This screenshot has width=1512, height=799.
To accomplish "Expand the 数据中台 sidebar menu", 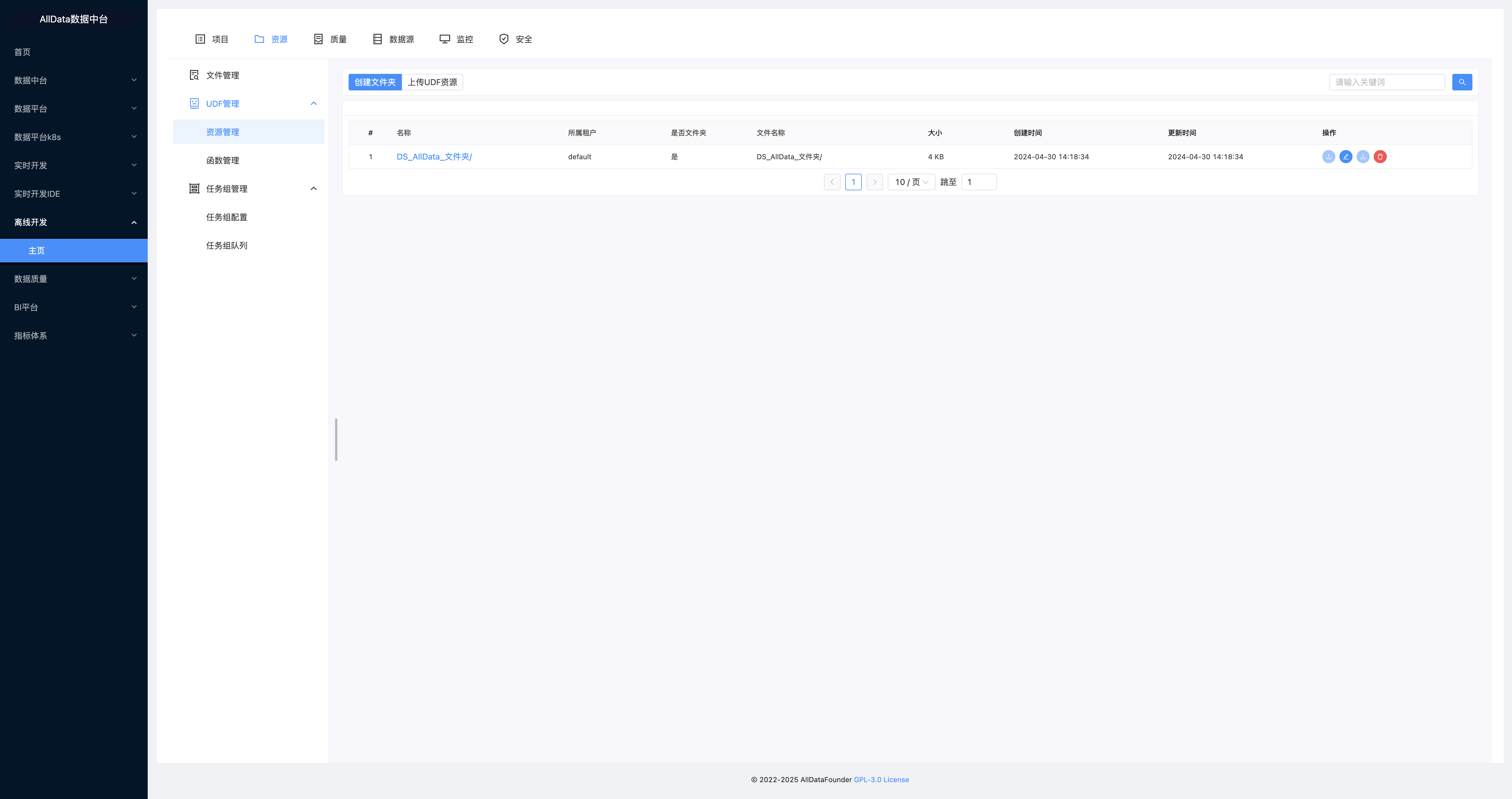I will click(74, 80).
